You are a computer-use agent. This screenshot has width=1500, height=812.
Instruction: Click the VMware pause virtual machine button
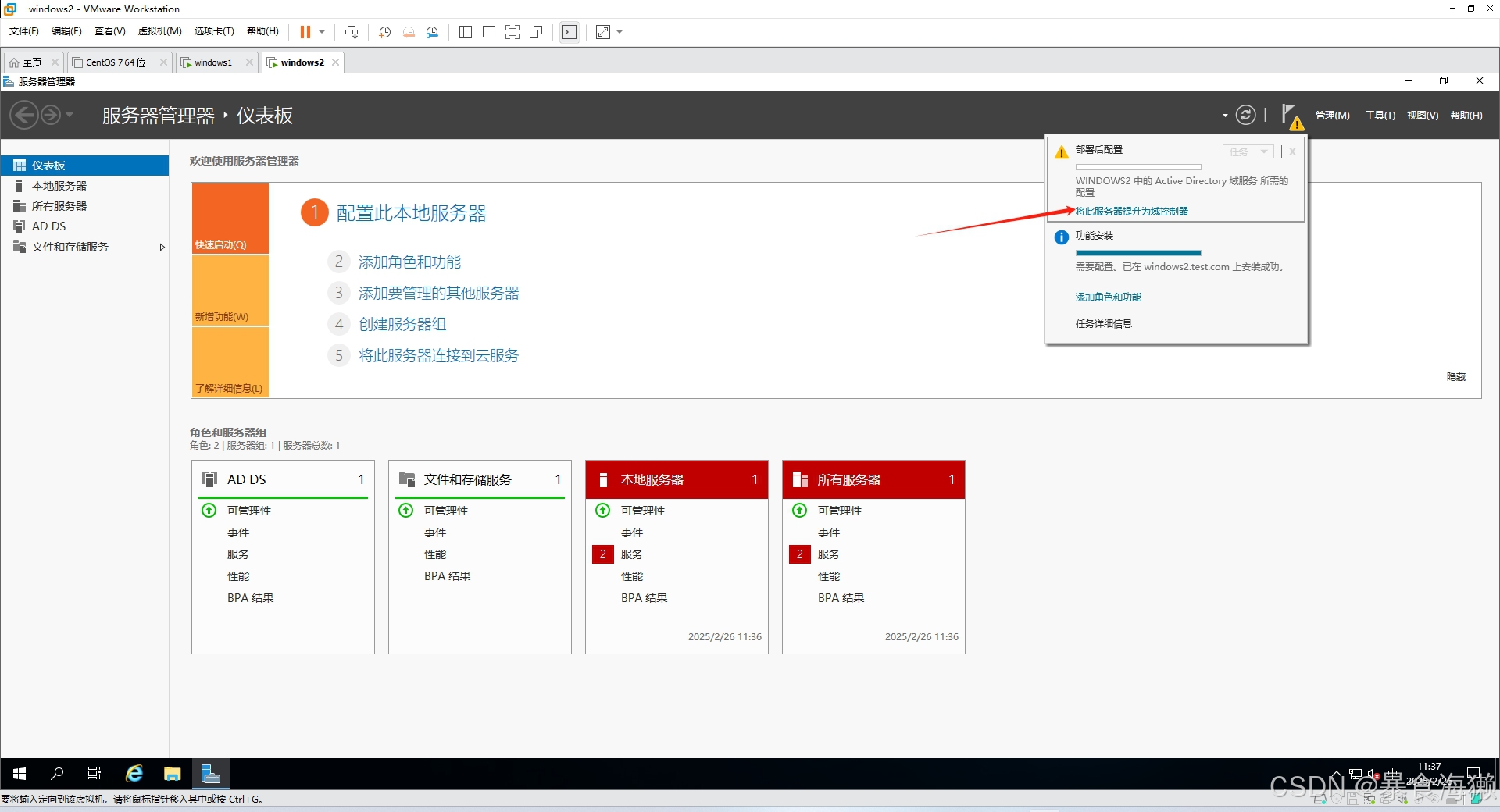[x=305, y=32]
